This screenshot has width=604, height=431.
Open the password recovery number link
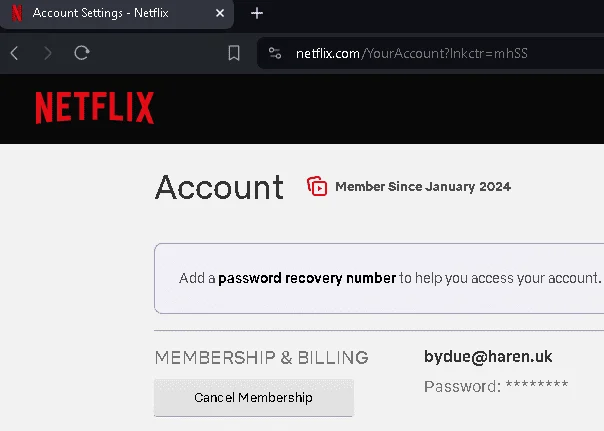(307, 278)
